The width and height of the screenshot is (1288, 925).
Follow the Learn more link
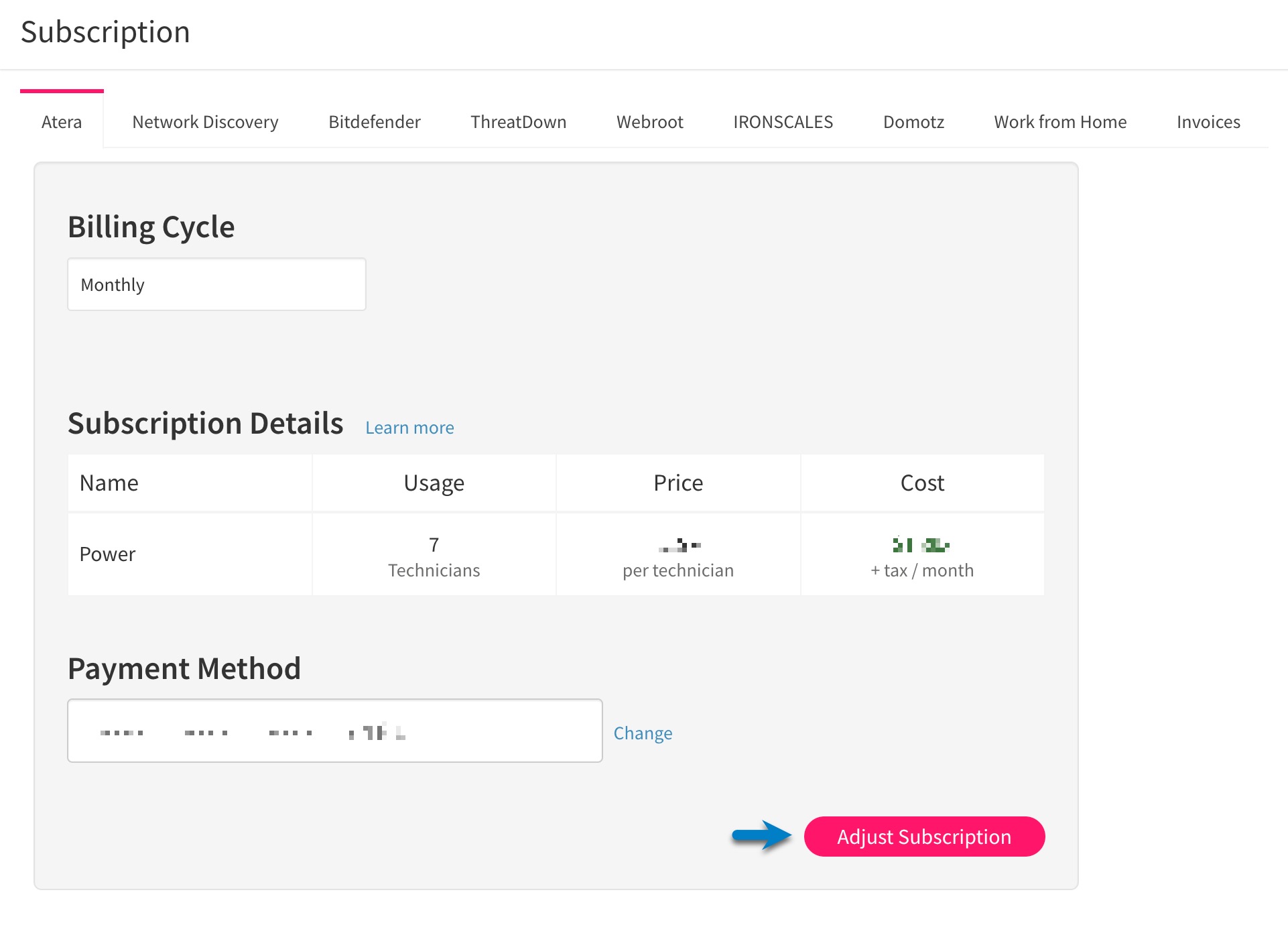[x=409, y=428]
